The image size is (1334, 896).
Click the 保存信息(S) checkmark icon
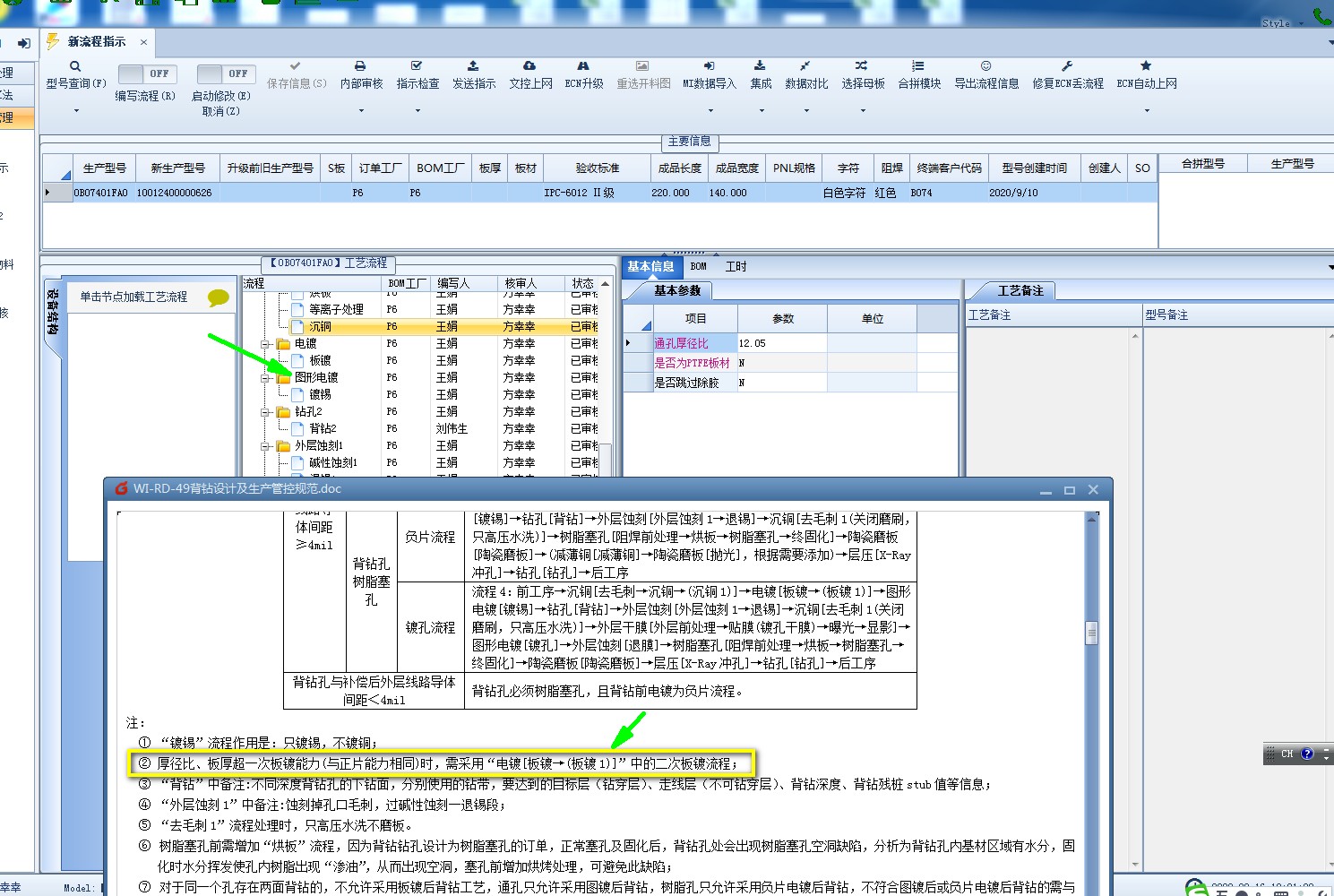(x=296, y=66)
